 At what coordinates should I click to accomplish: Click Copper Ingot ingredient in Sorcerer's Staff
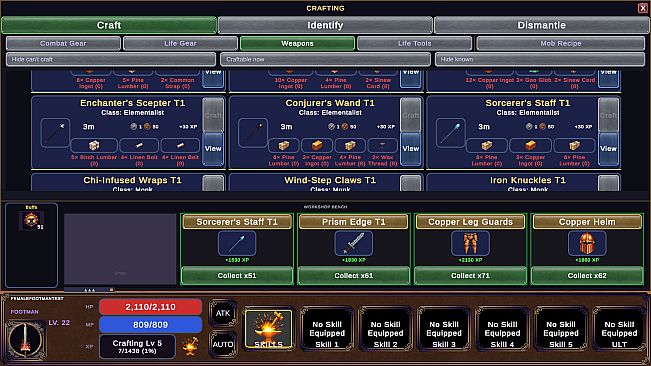[x=530, y=146]
